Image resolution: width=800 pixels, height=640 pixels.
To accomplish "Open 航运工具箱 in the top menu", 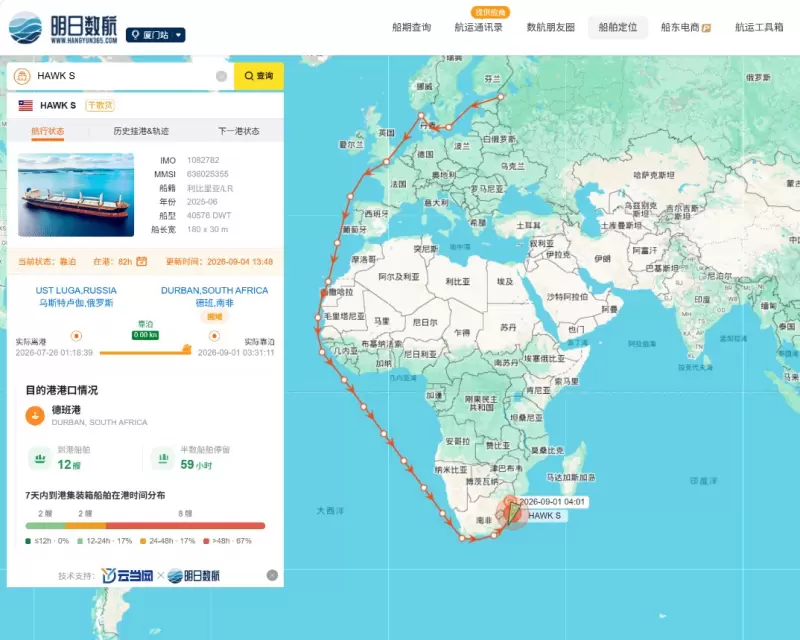I will point(759,28).
